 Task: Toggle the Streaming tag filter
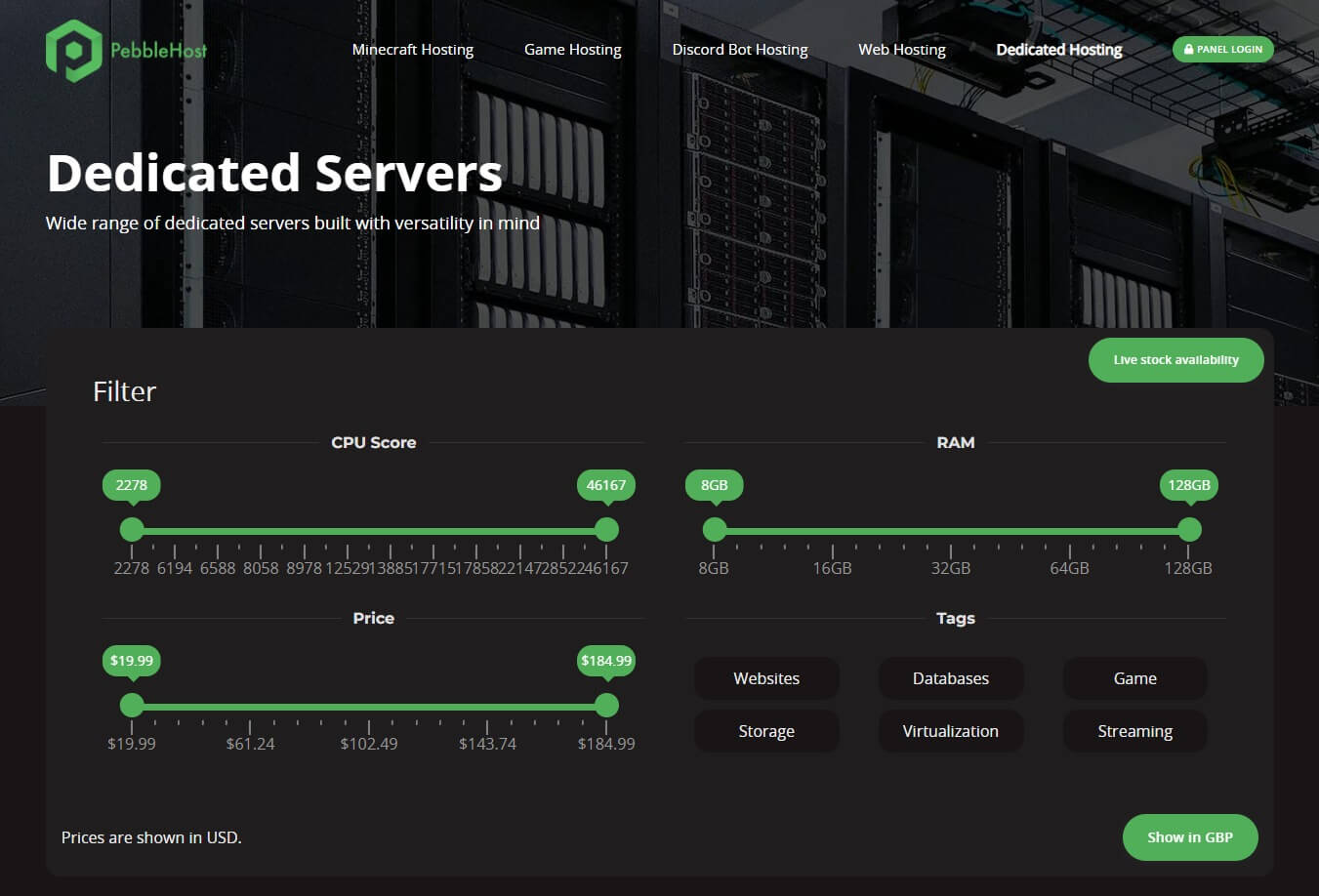click(1134, 731)
